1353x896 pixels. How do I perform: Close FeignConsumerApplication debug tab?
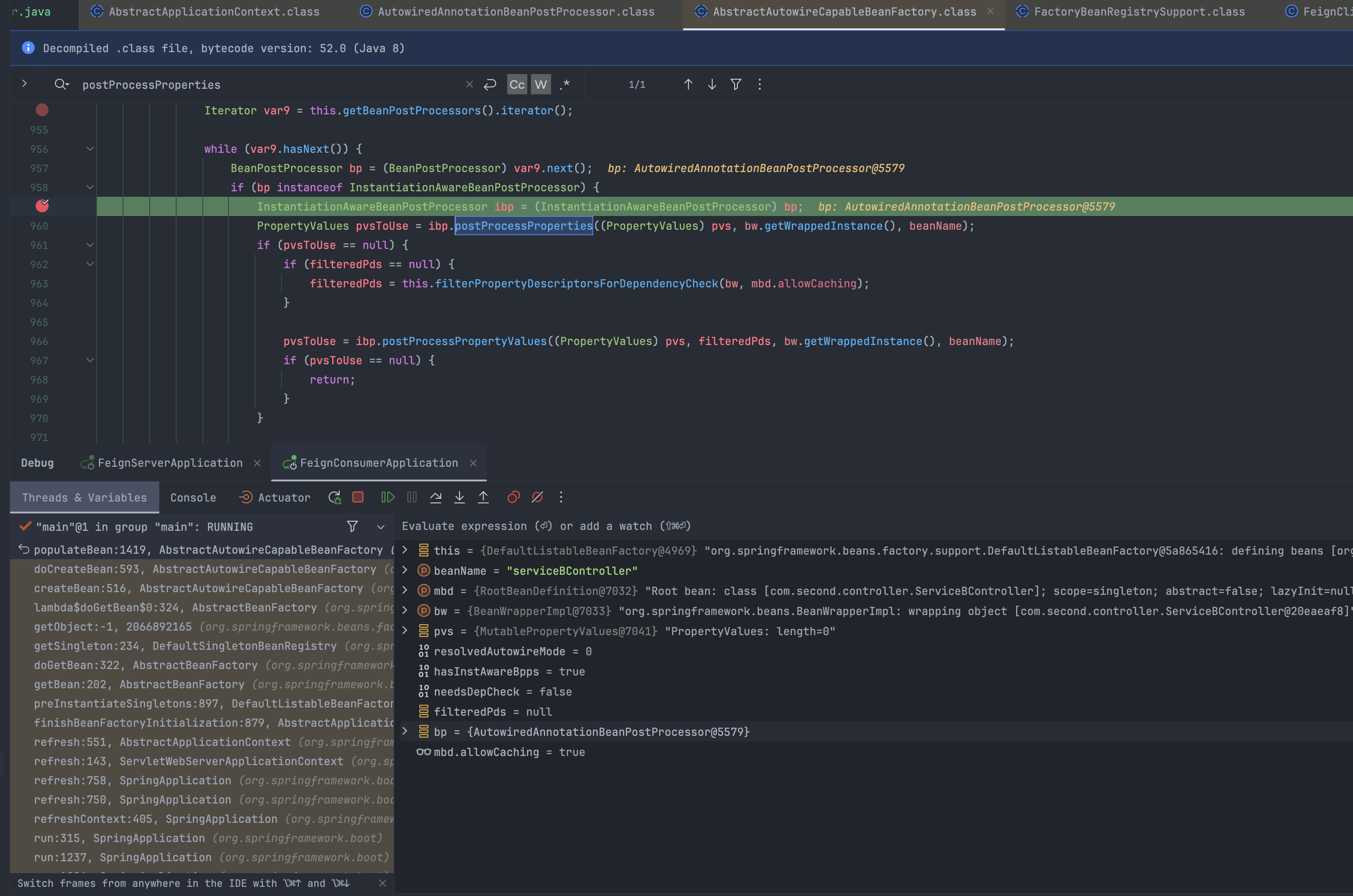tap(473, 463)
